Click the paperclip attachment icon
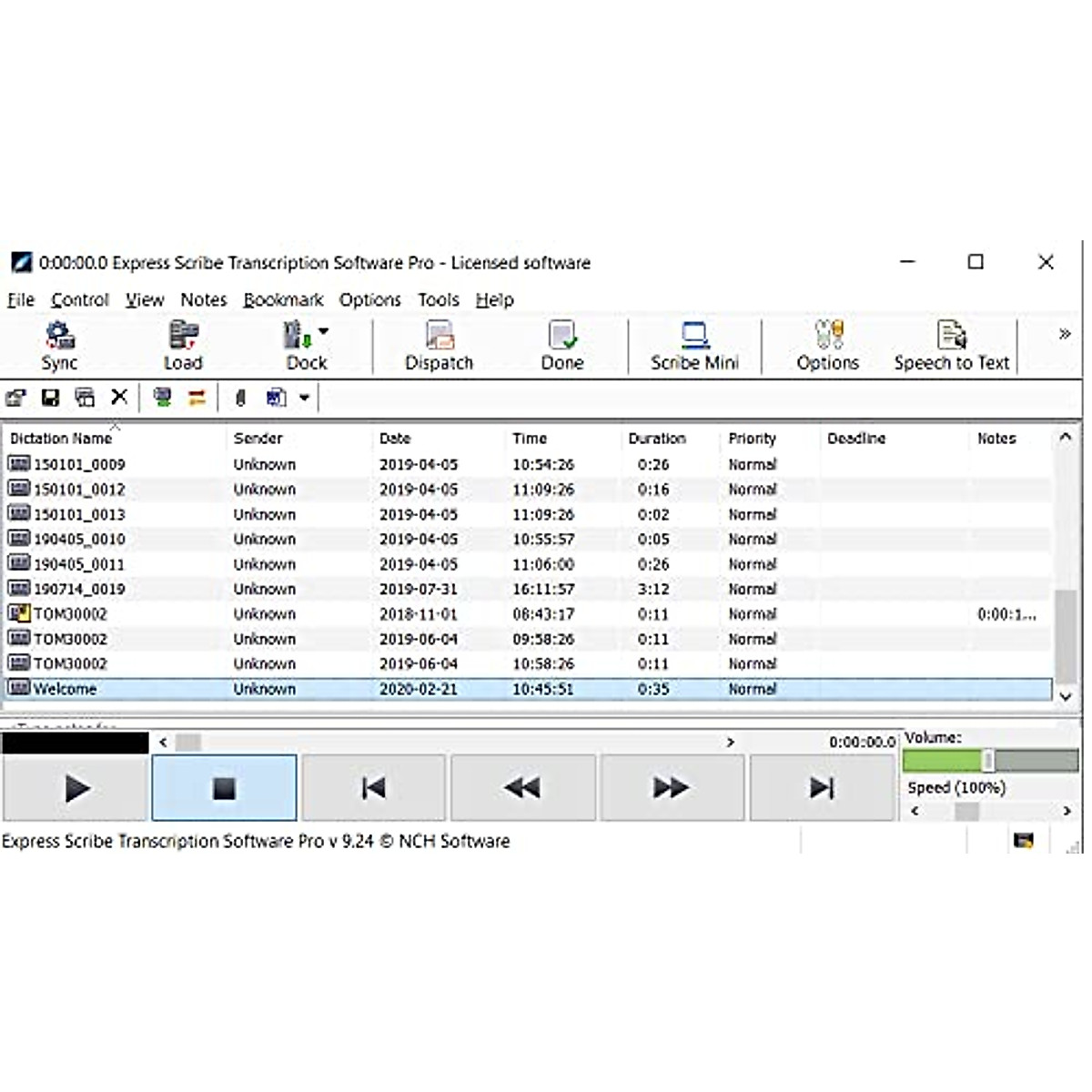Image resolution: width=1092 pixels, height=1092 pixels. click(x=240, y=398)
